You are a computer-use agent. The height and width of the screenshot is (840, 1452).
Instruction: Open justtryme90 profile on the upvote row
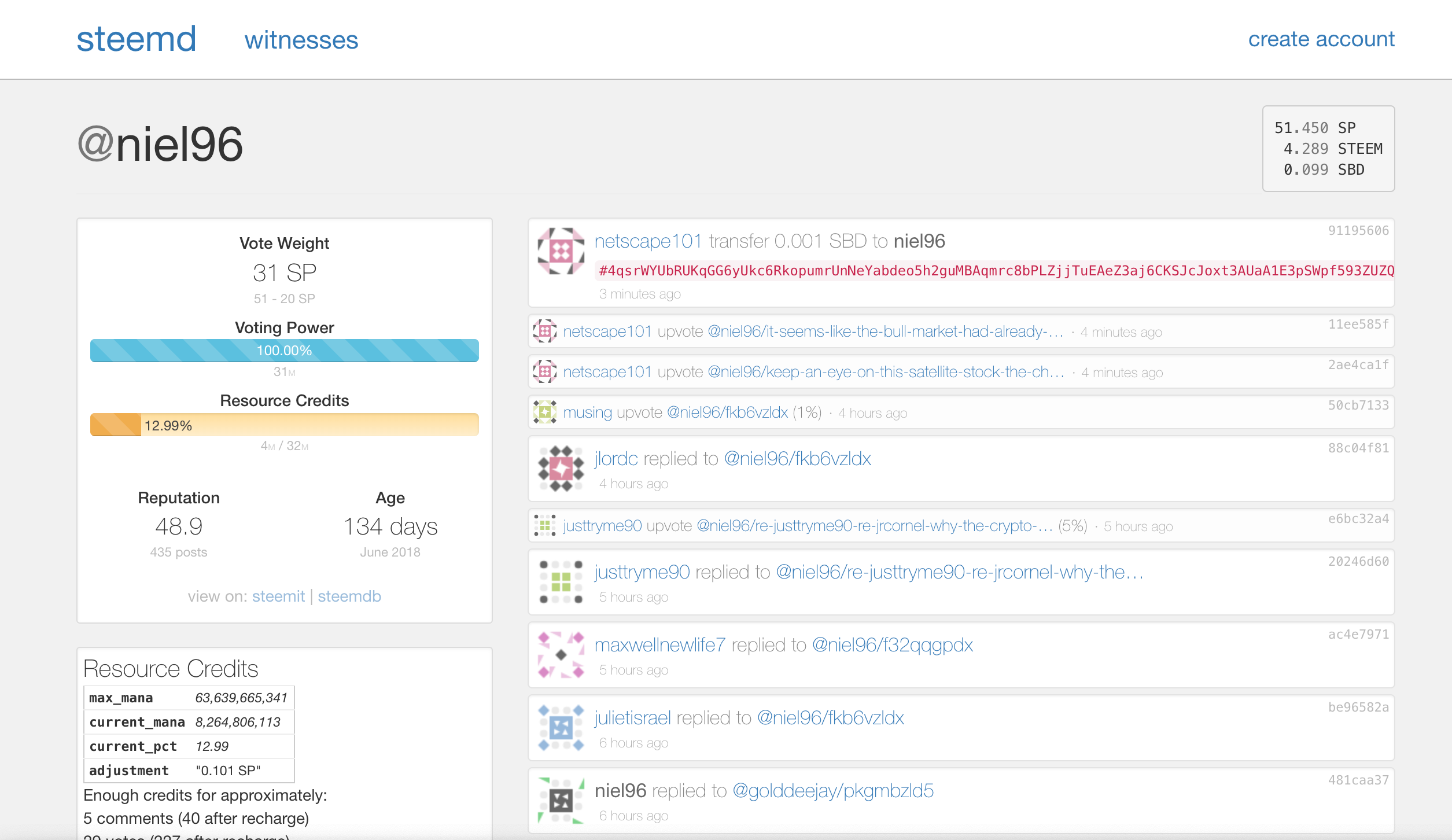click(602, 526)
